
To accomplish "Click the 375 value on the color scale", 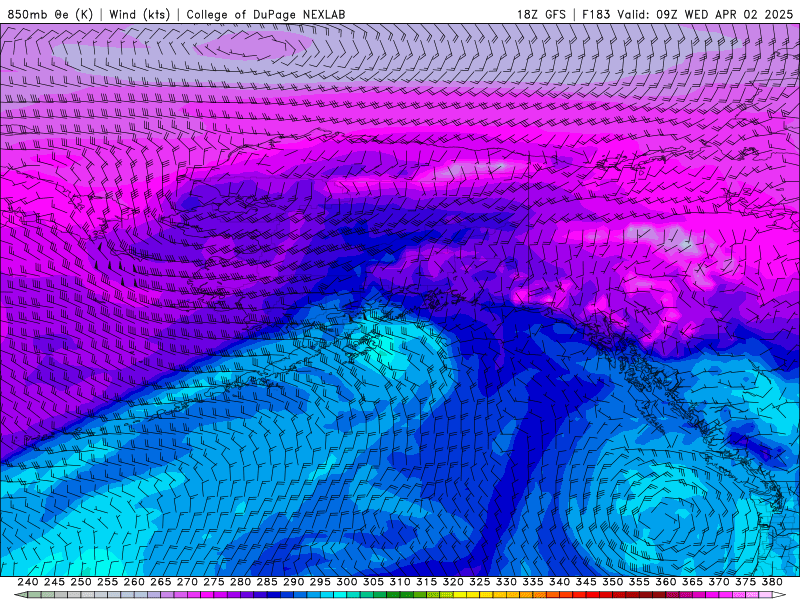I will pyautogui.click(x=745, y=582).
